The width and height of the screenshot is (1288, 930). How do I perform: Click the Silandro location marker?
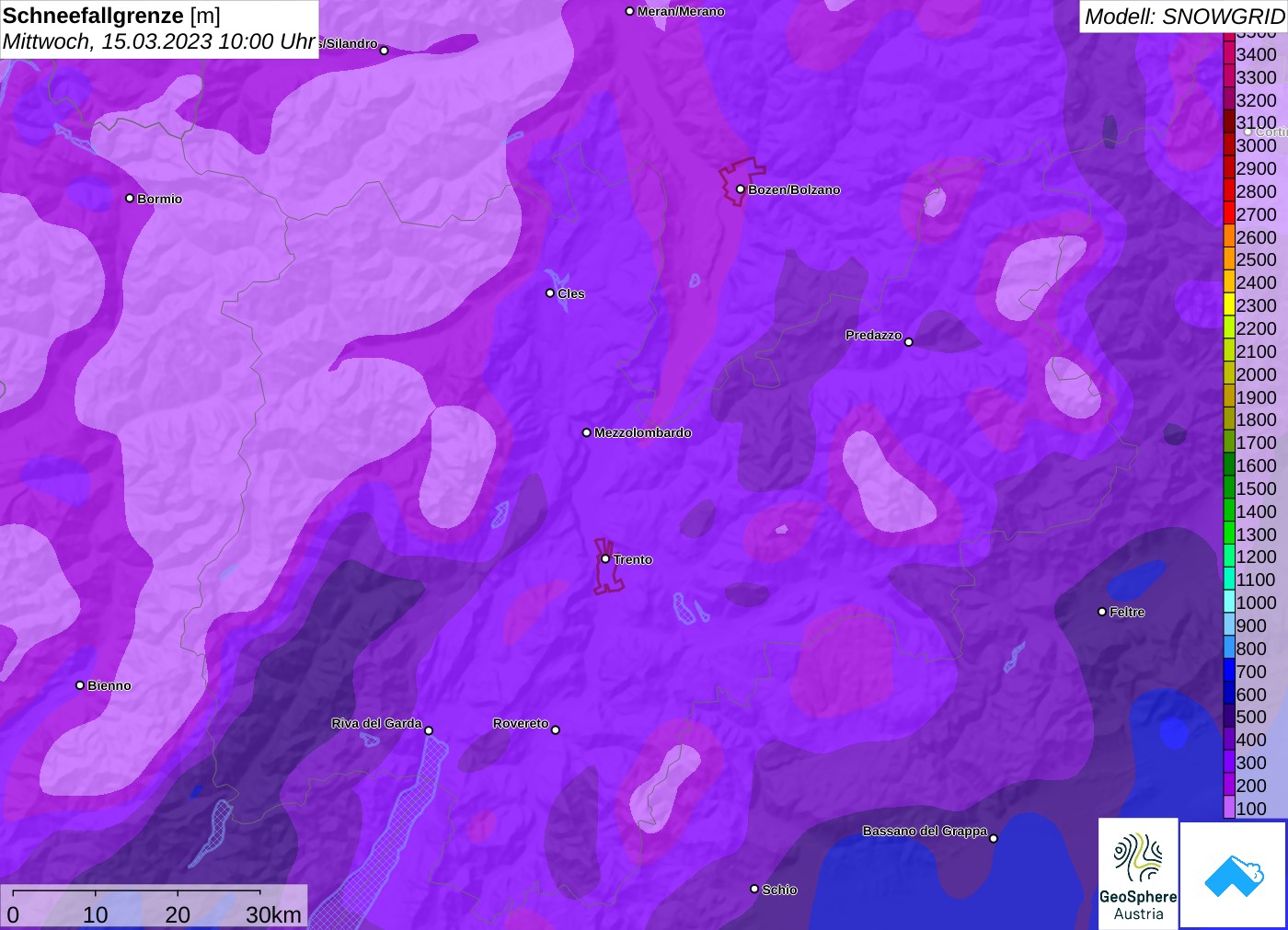point(385,51)
